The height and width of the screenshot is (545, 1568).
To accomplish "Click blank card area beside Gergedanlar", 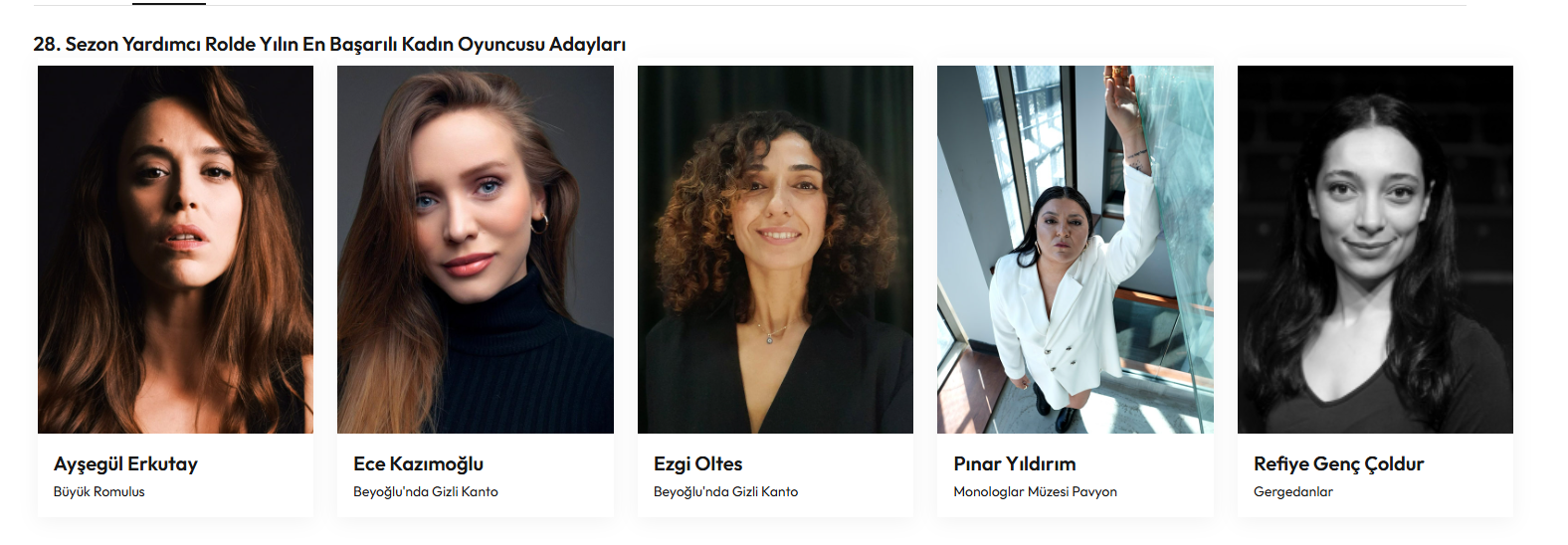I will coord(1423,492).
